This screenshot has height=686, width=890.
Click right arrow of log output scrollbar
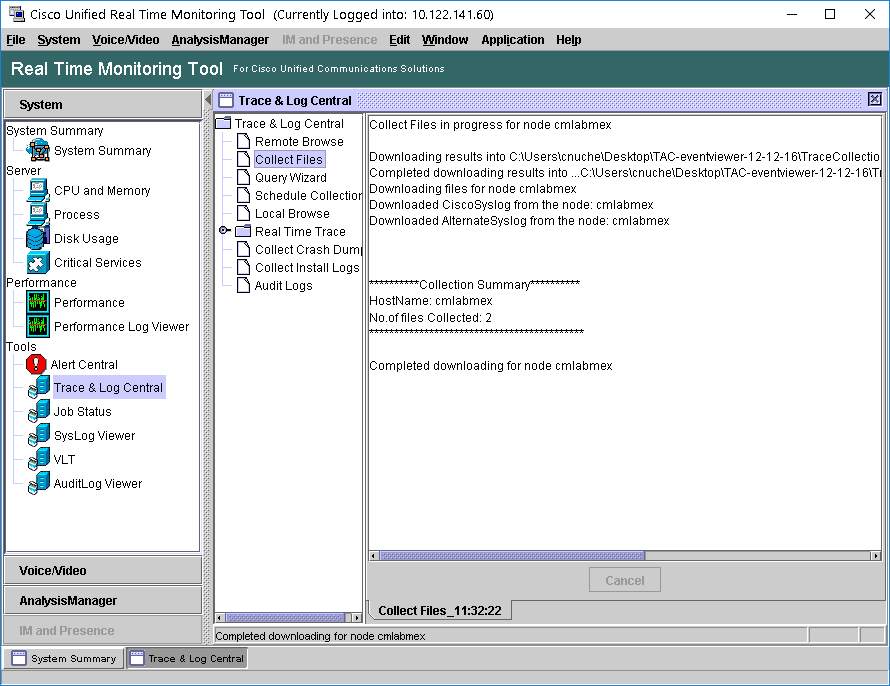[876, 555]
